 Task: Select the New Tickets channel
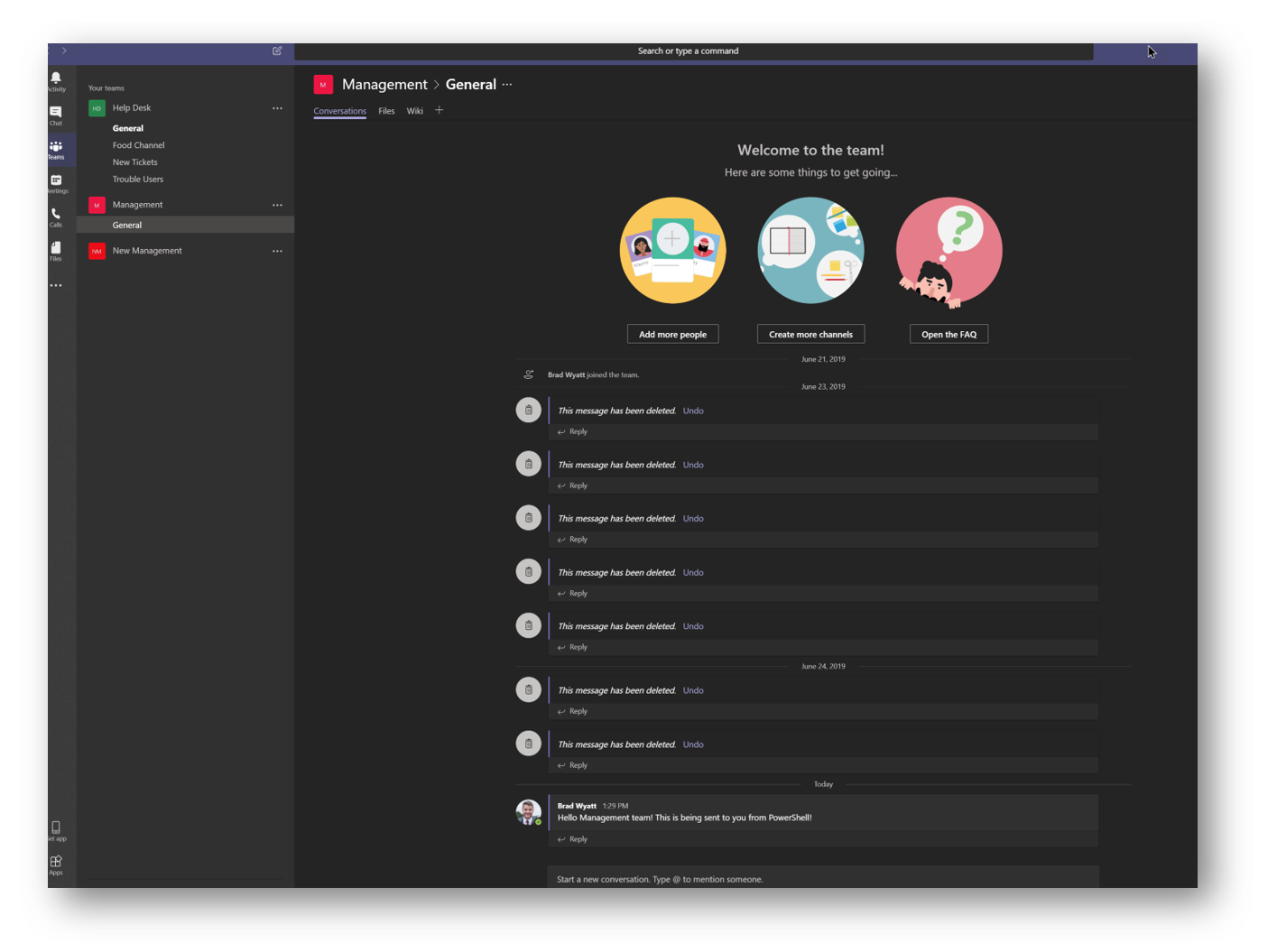(x=134, y=162)
